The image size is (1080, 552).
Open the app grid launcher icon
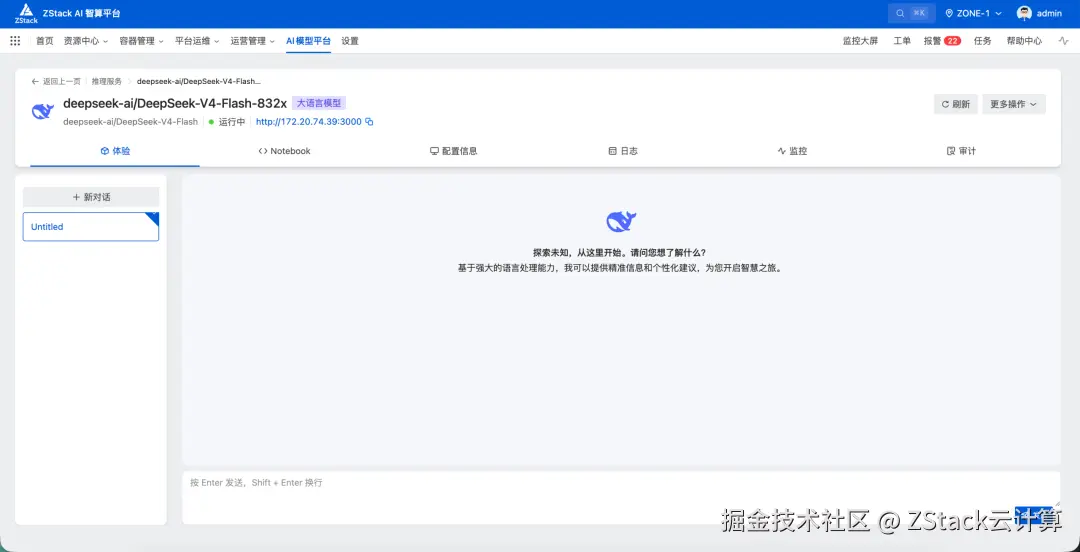pos(15,41)
